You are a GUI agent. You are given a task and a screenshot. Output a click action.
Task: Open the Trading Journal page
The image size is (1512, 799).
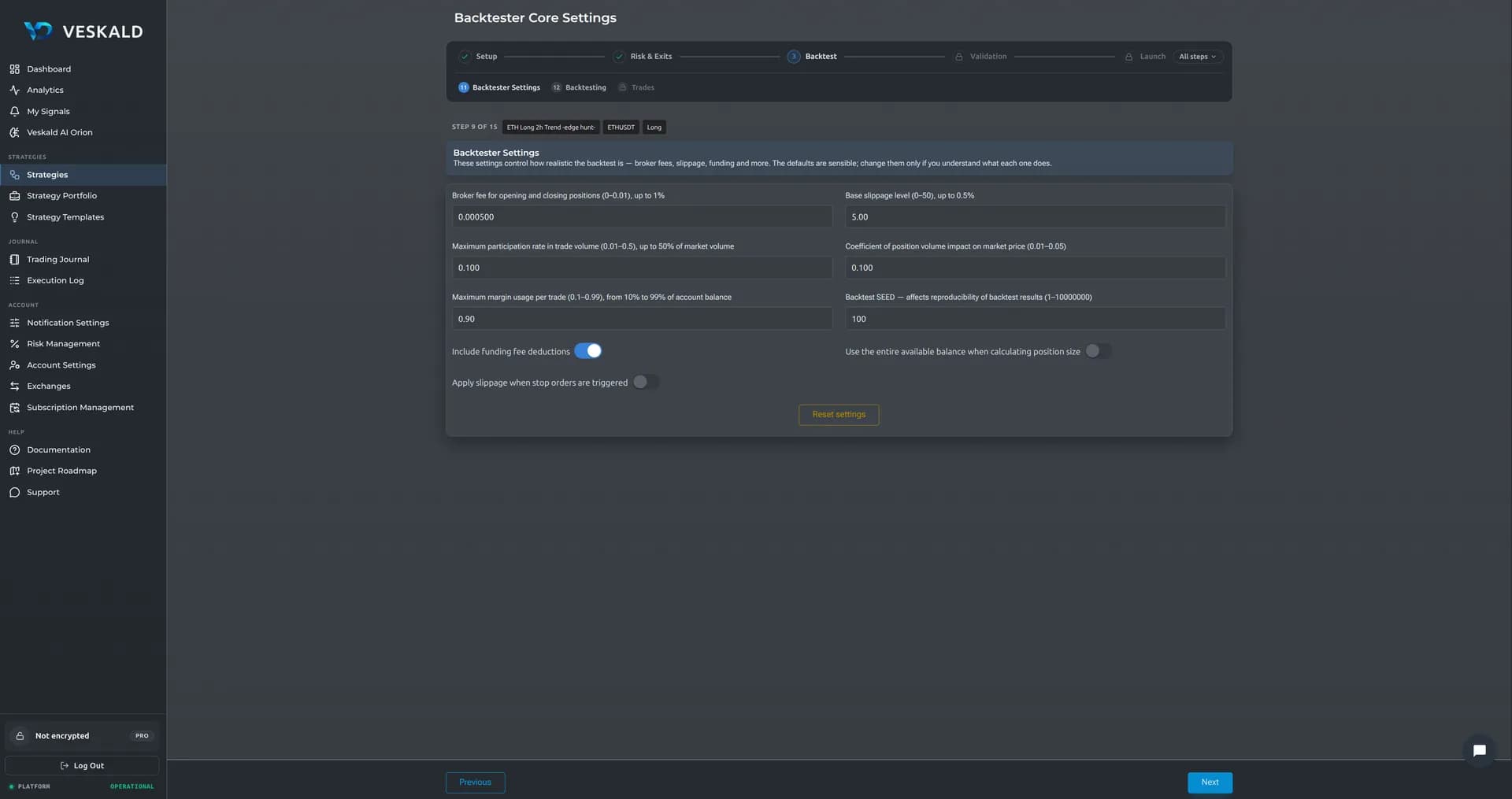pyautogui.click(x=83, y=260)
